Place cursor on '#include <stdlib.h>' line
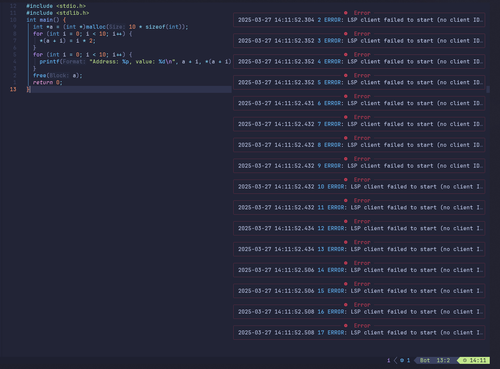 click(x=58, y=13)
